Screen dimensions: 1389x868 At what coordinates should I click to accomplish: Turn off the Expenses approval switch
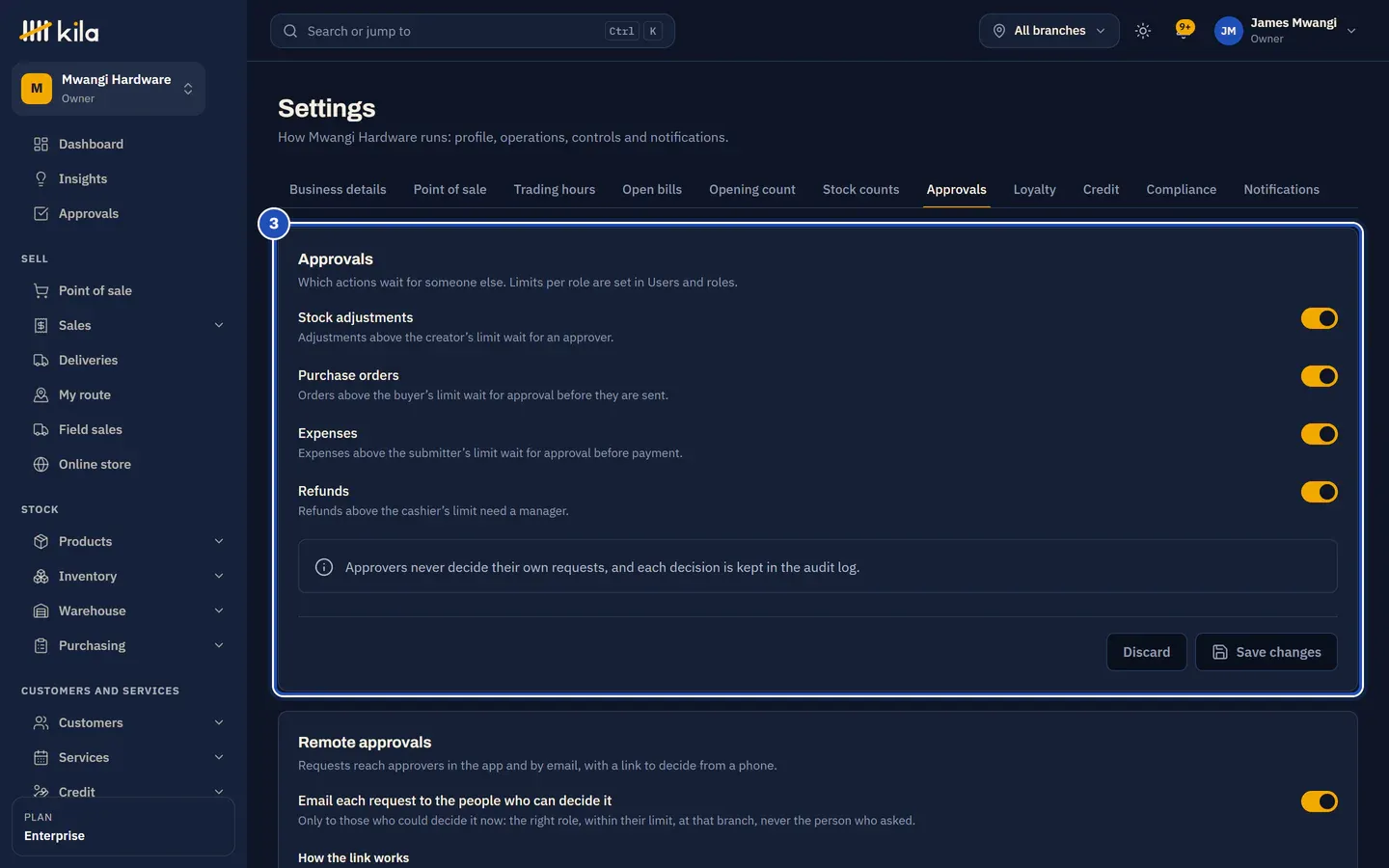[x=1320, y=434]
